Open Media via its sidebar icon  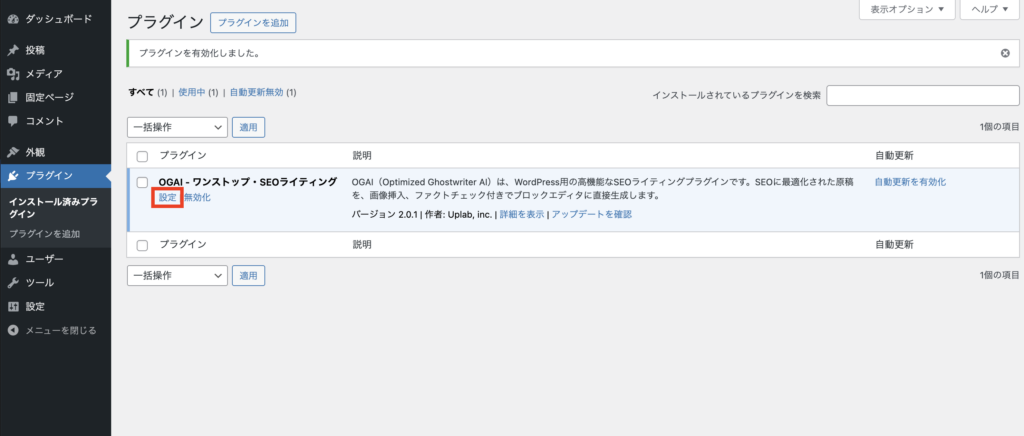click(13, 74)
